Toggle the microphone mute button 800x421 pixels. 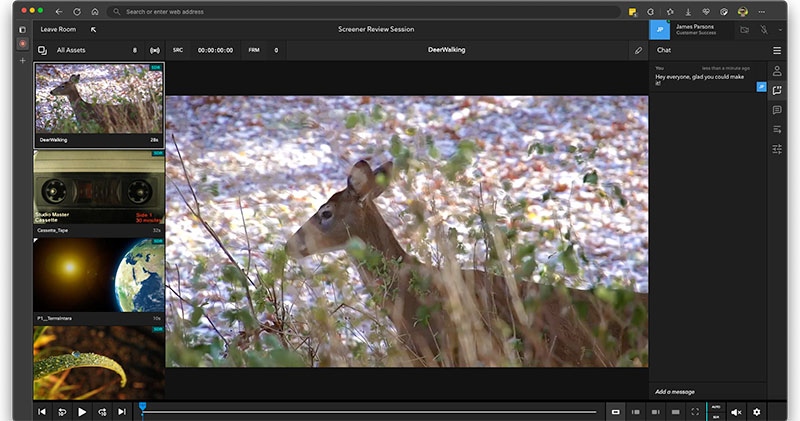pyautogui.click(x=766, y=30)
